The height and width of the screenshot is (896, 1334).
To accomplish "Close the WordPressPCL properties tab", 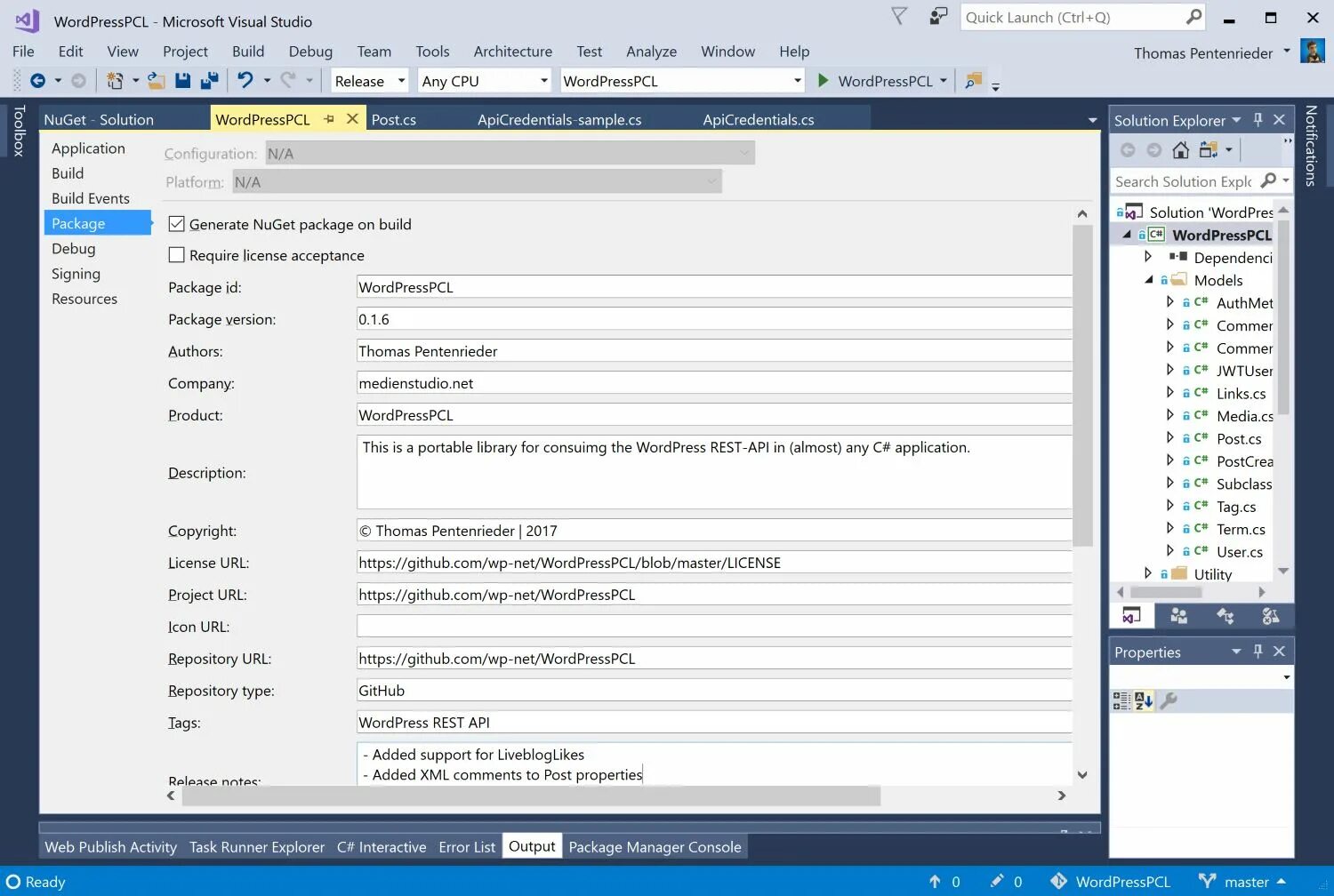I will pyautogui.click(x=352, y=118).
